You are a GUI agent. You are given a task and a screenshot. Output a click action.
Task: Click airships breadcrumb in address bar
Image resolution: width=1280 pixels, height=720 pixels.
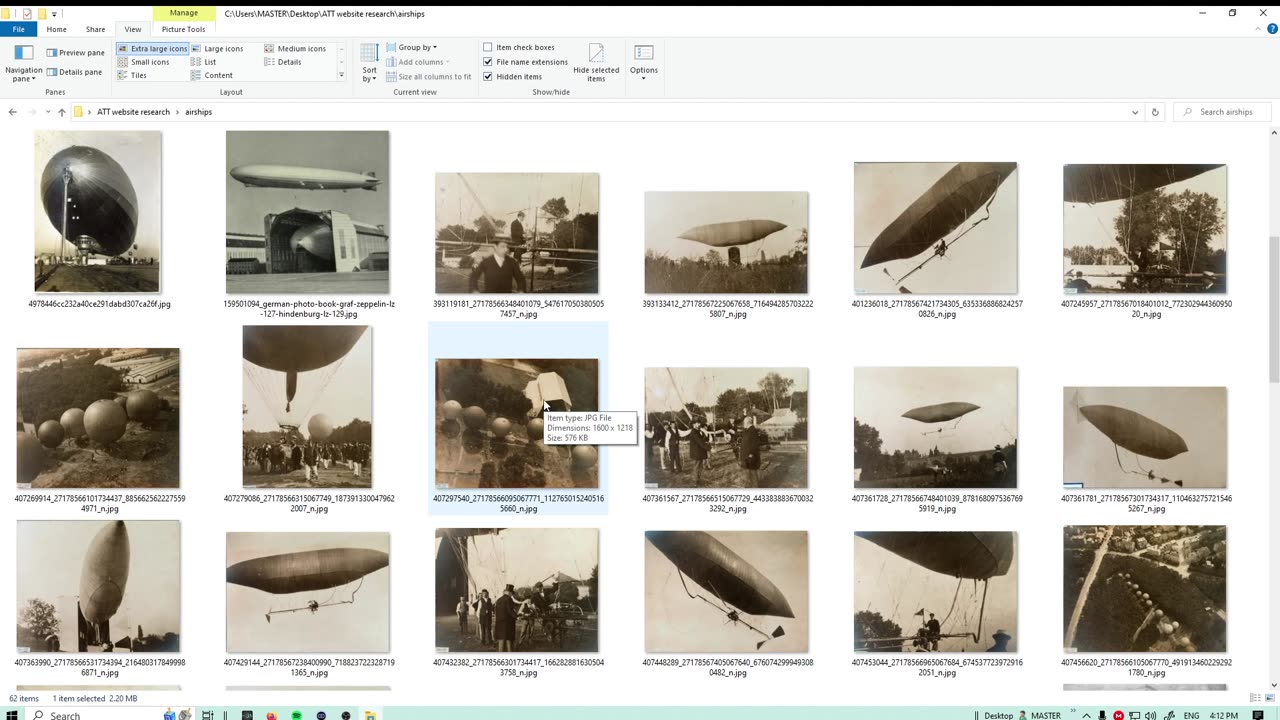click(x=198, y=112)
